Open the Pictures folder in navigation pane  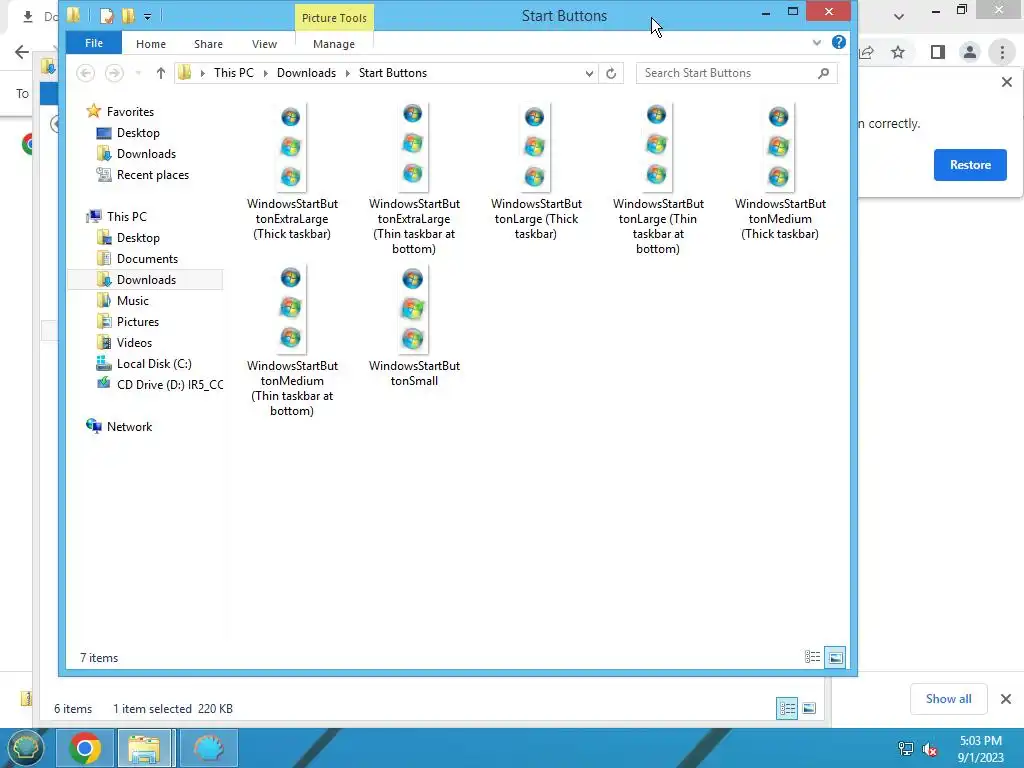[138, 321]
